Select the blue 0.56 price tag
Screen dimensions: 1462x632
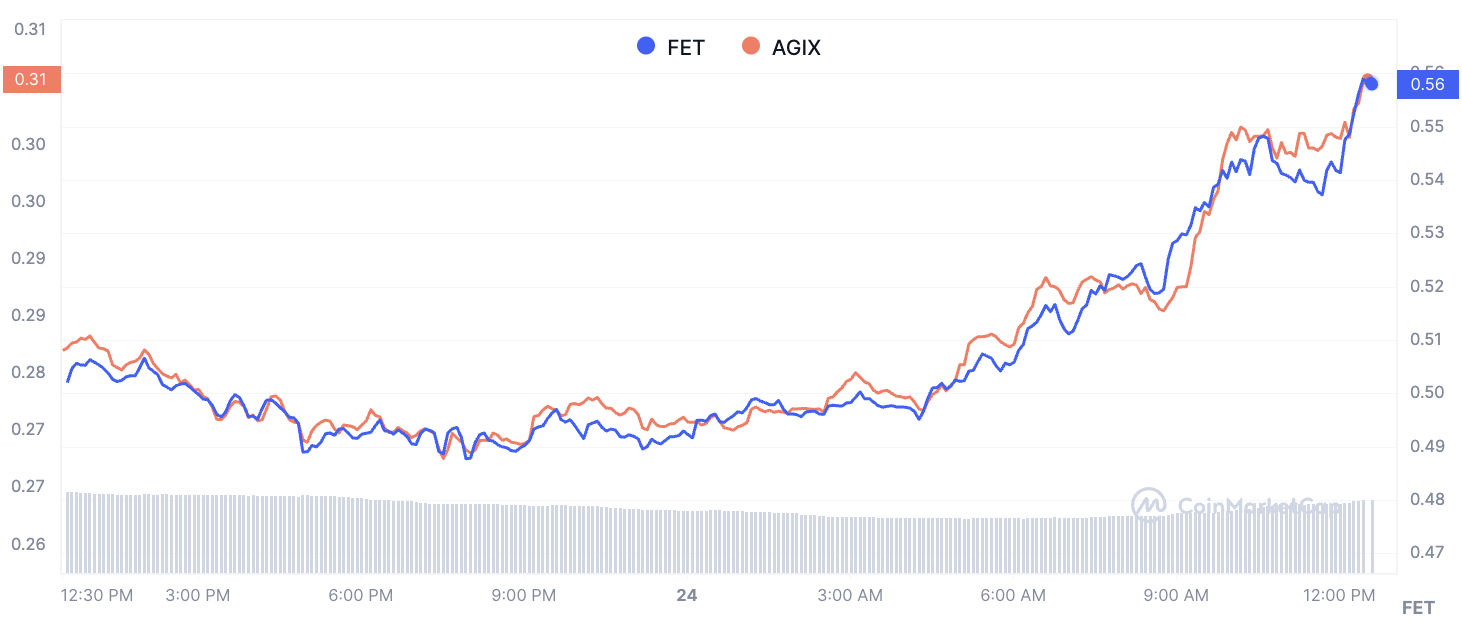(x=1427, y=84)
